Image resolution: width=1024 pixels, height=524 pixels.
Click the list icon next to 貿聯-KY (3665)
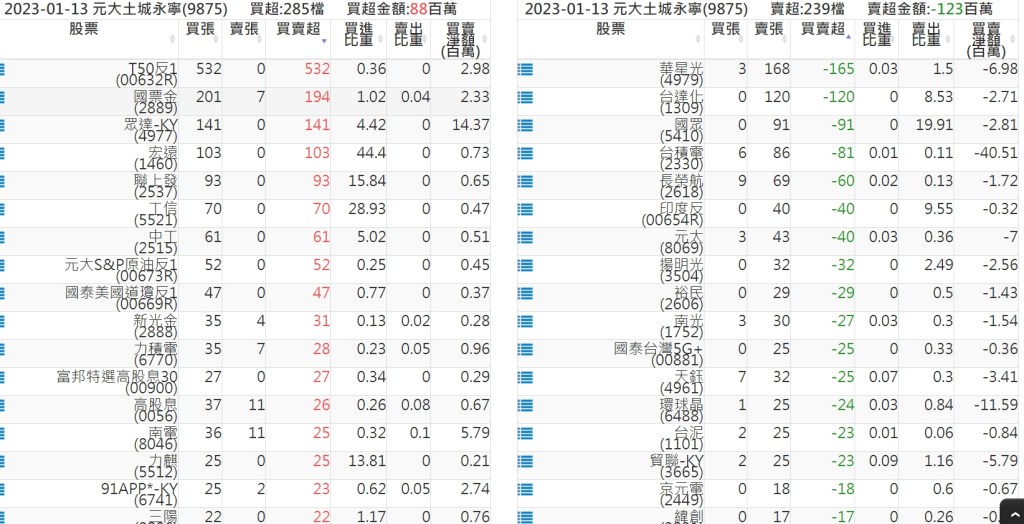point(525,462)
